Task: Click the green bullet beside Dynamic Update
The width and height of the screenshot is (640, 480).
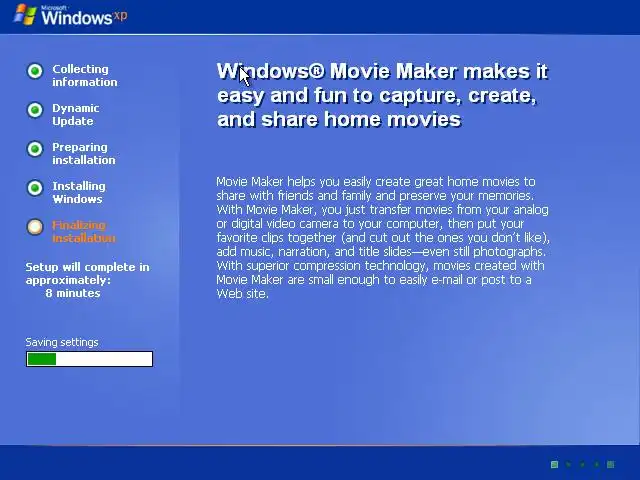Action: (x=35, y=110)
